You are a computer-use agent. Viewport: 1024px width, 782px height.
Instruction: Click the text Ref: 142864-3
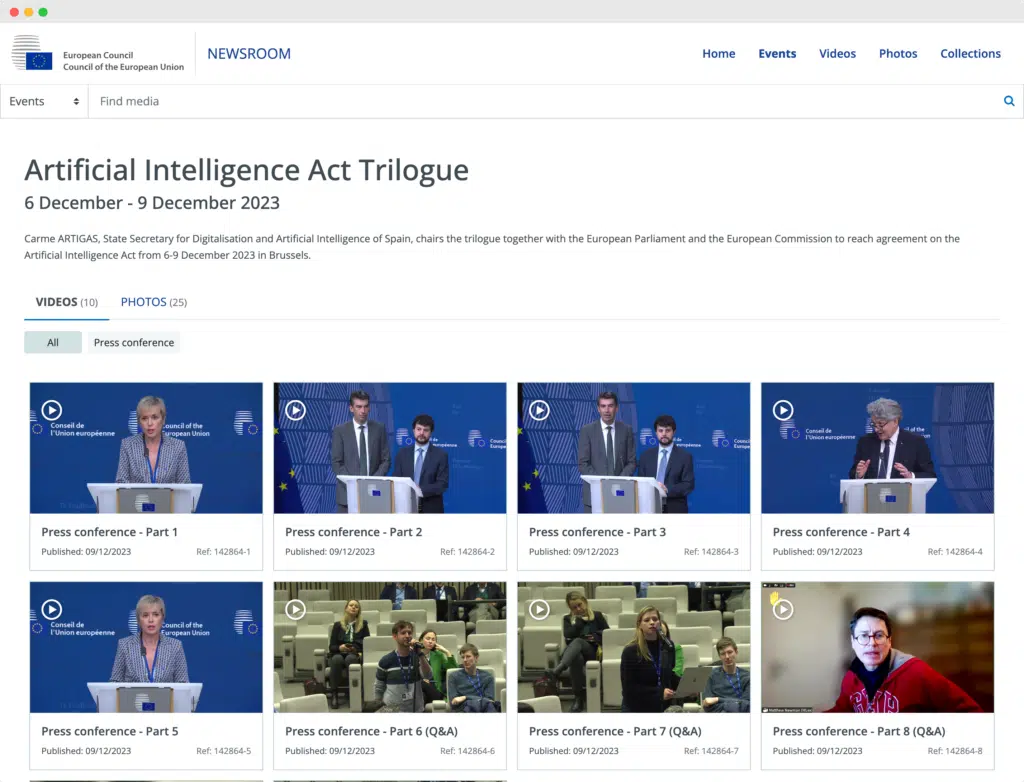click(x=711, y=551)
